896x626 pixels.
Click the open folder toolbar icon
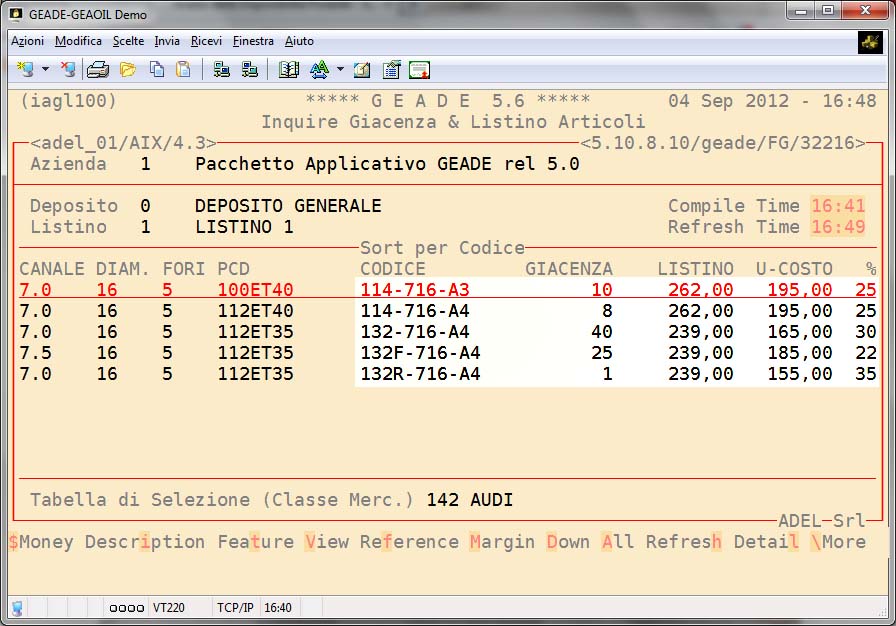click(127, 69)
